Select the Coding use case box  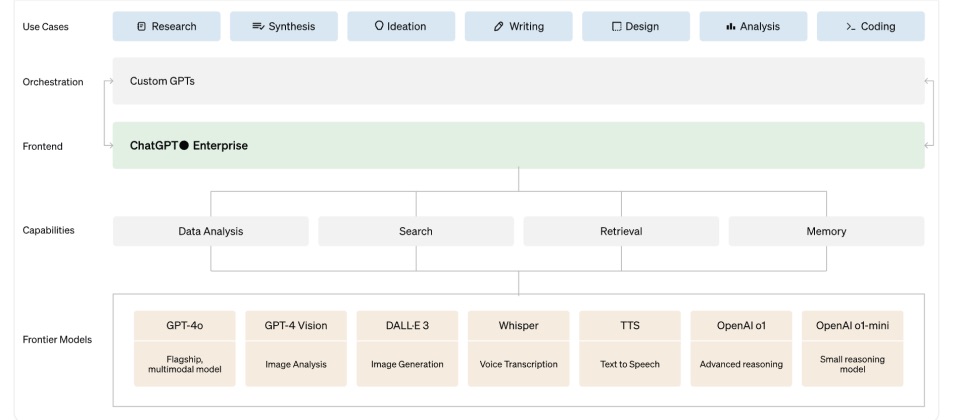[x=871, y=26]
